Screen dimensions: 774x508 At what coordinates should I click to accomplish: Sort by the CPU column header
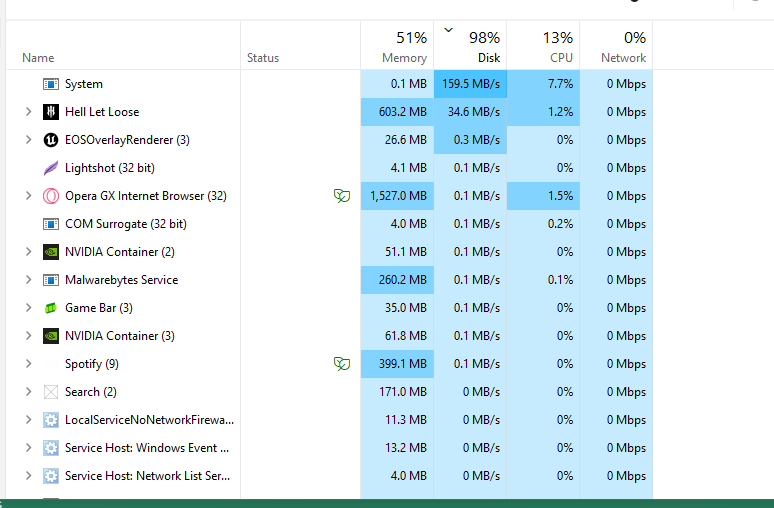pos(543,45)
